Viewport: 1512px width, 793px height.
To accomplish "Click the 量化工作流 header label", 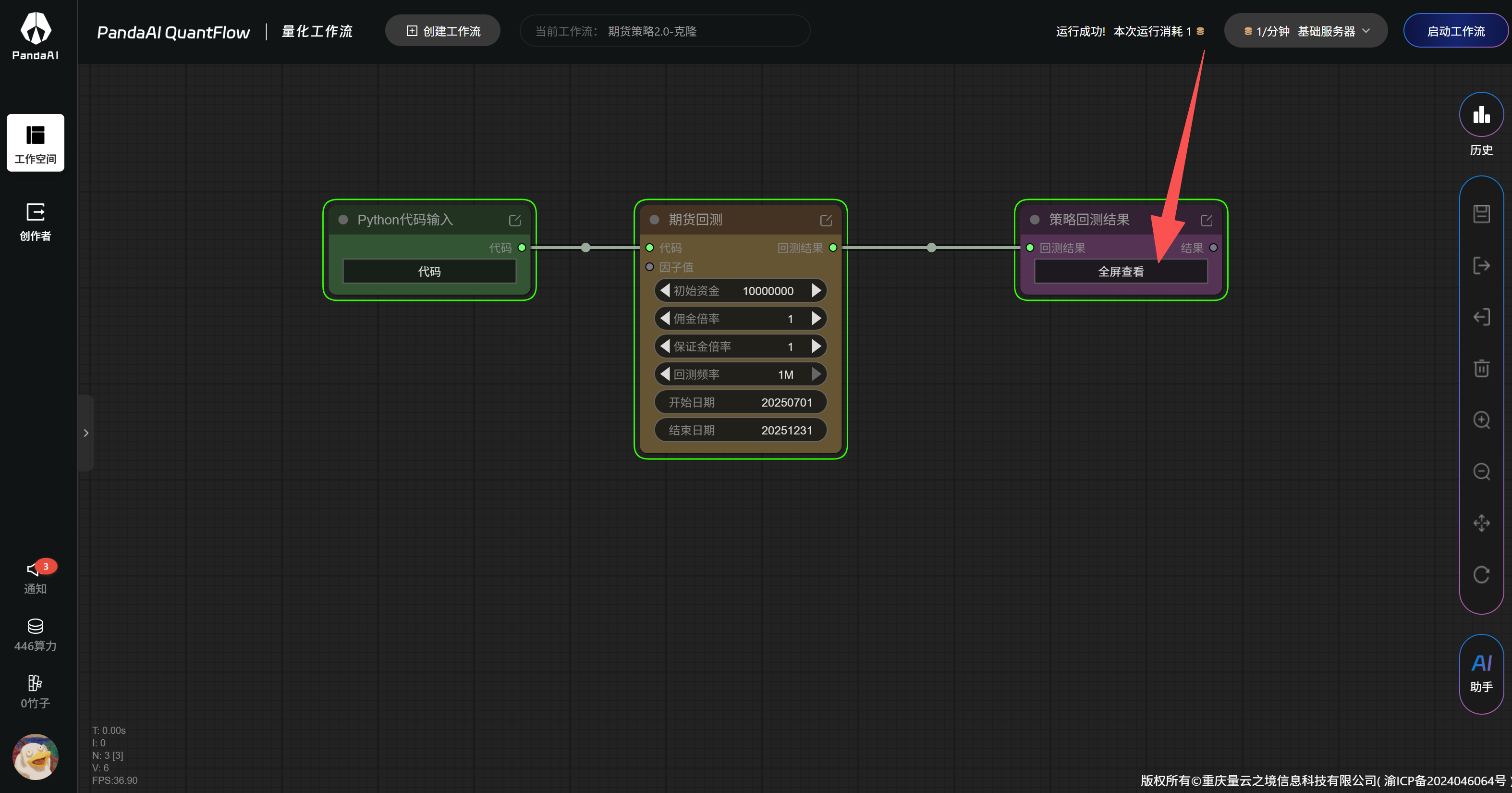I will [x=317, y=31].
